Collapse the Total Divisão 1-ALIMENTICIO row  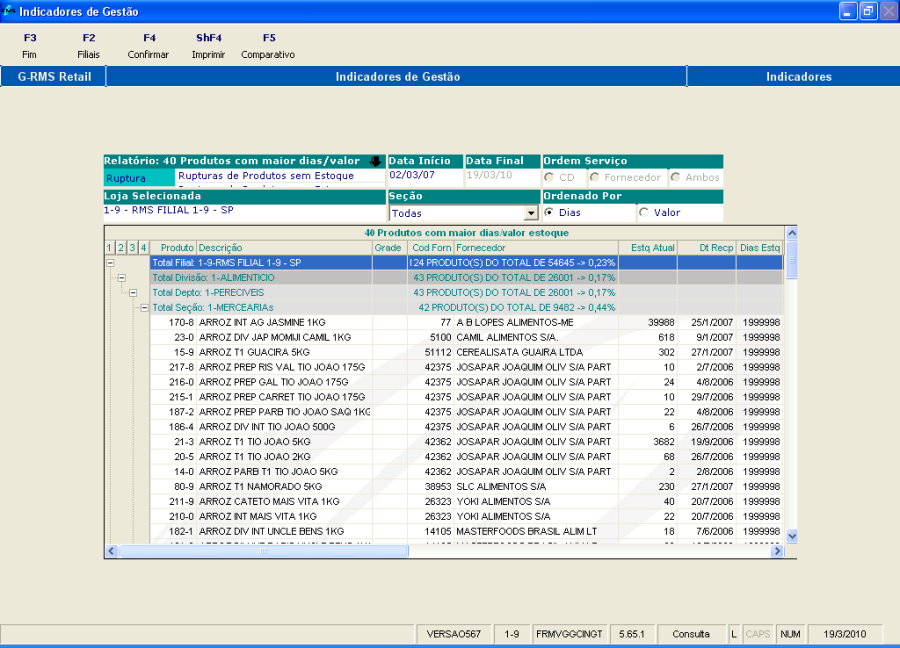tap(121, 277)
